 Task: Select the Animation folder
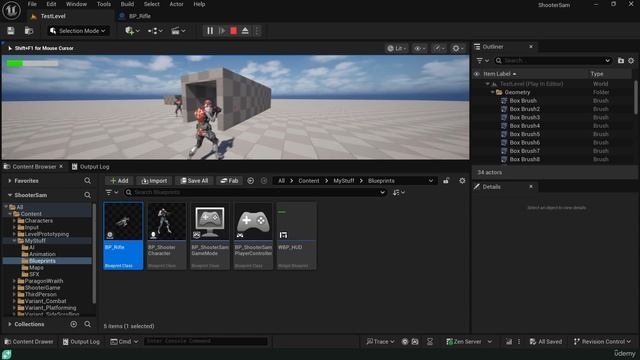pyautogui.click(x=42, y=254)
